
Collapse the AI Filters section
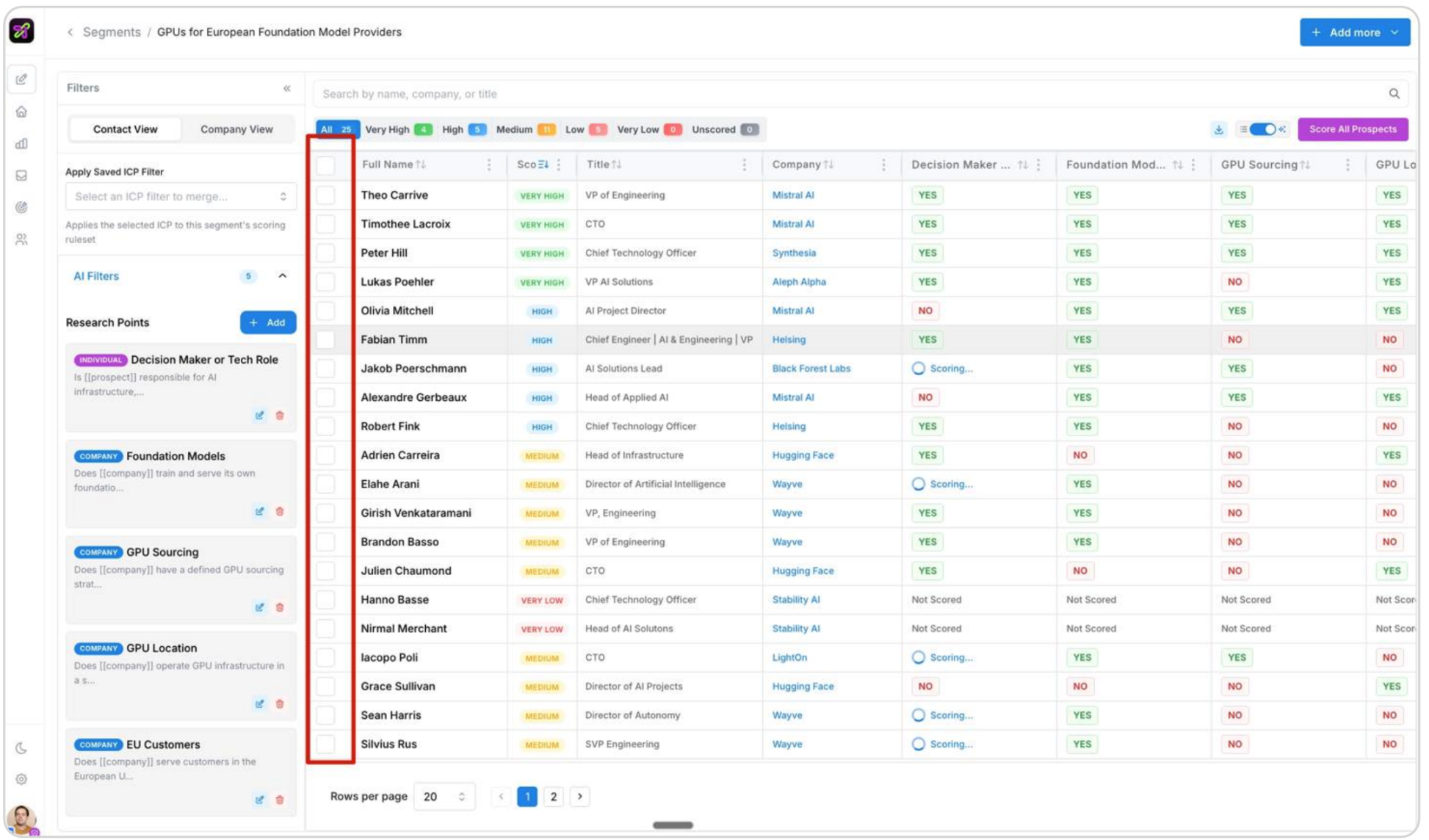coord(283,276)
